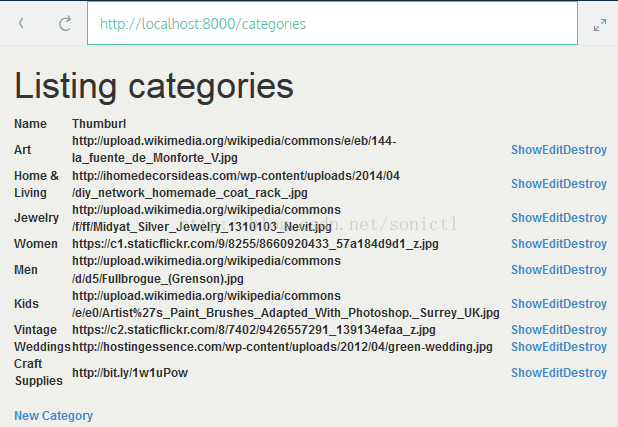Click Destroy in the Art row
Screen dimensions: 618x427
tap(585, 150)
